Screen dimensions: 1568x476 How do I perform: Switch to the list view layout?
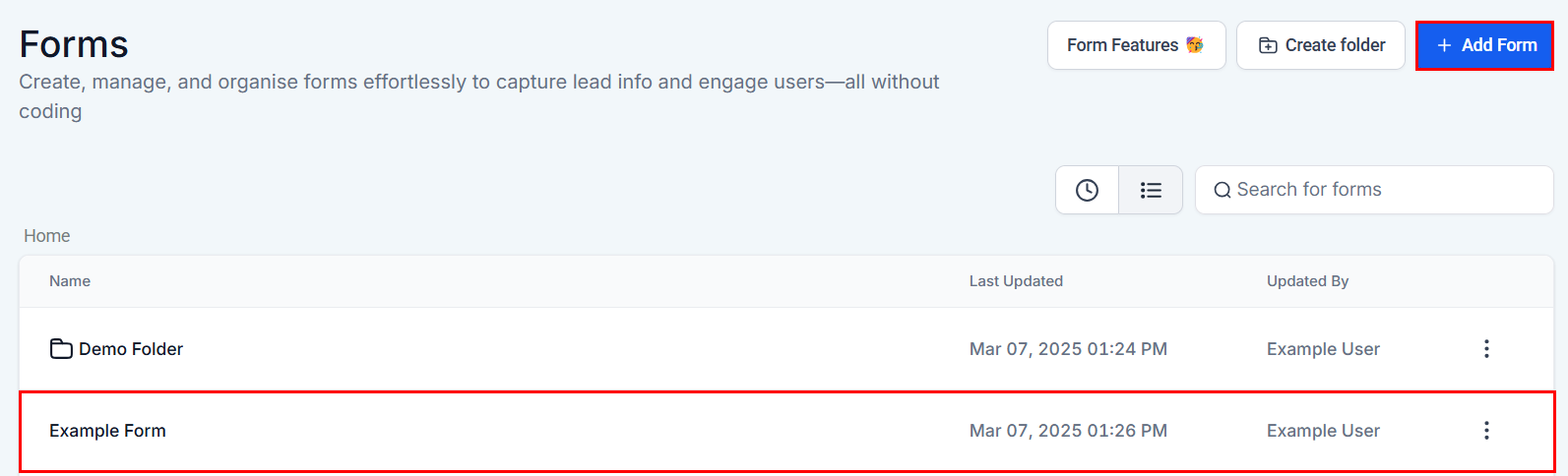(x=1151, y=190)
